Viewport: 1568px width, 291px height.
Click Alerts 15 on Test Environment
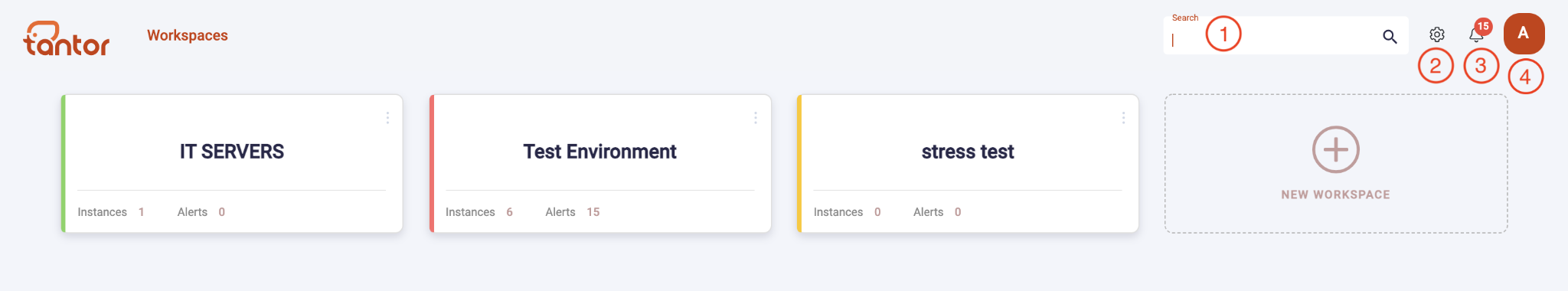572,212
